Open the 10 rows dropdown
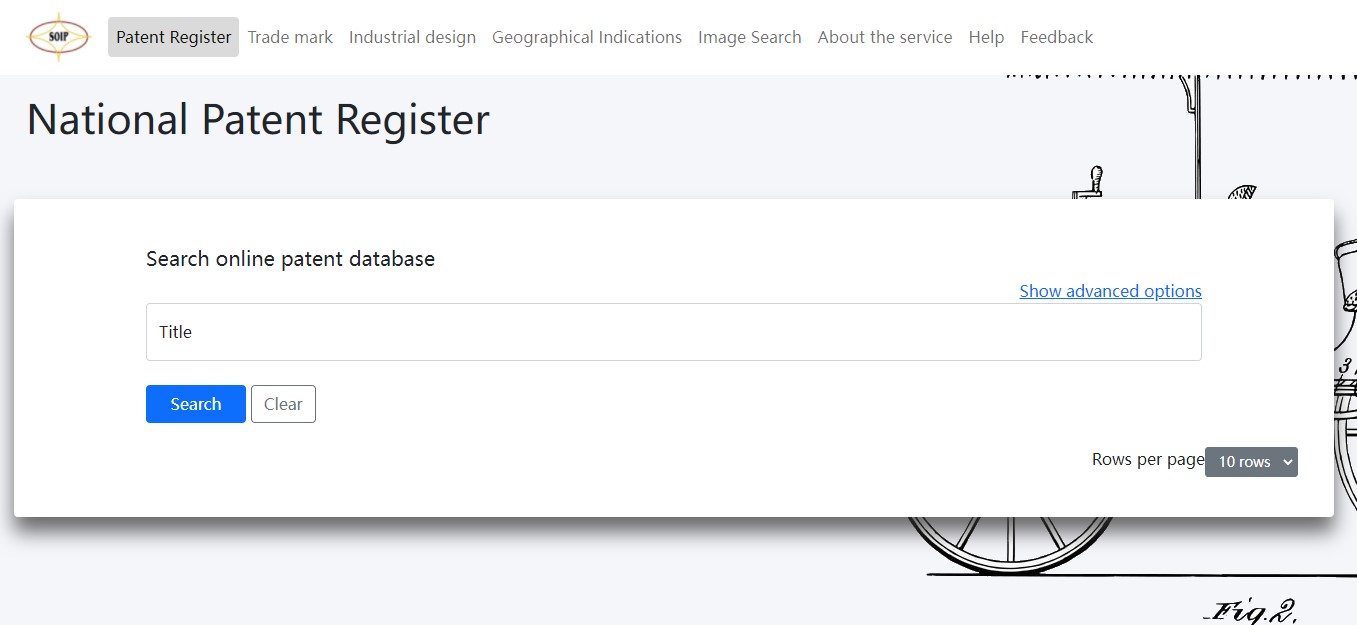Viewport: 1357px width, 625px height. (x=1251, y=462)
